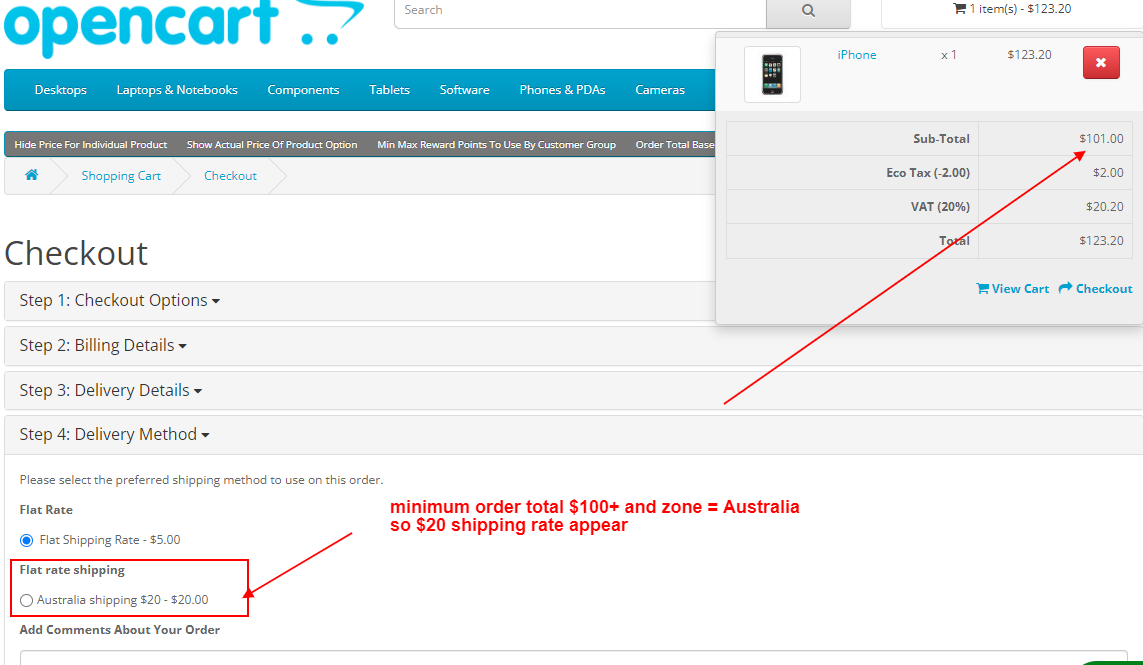Screen dimensions: 1143x665
Task: Click the arrow icon beside Checkout
Action: [1068, 288]
